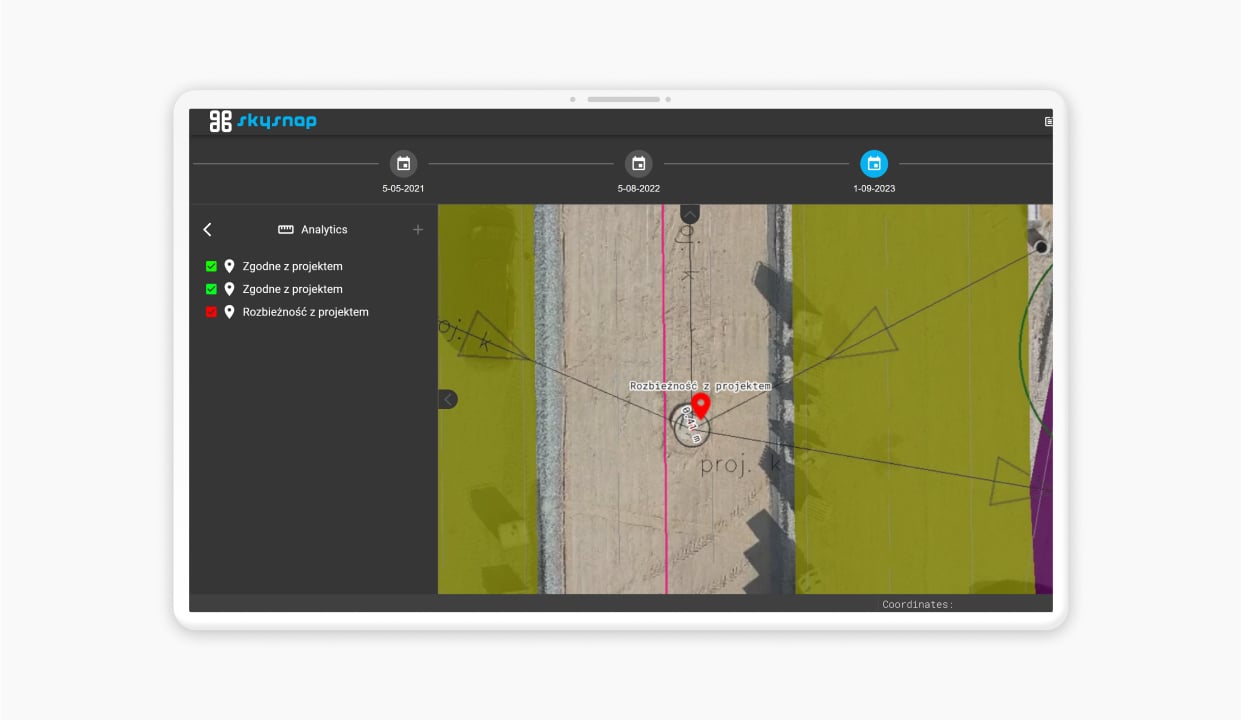
Task: Click the location pin icon of first Zgodne entry
Action: point(228,266)
